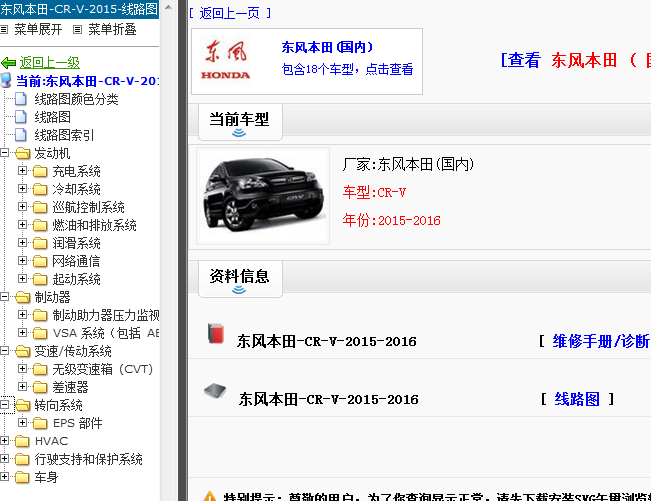
Task: Collapse the 转向系统 tree node
Action: click(x=5, y=405)
